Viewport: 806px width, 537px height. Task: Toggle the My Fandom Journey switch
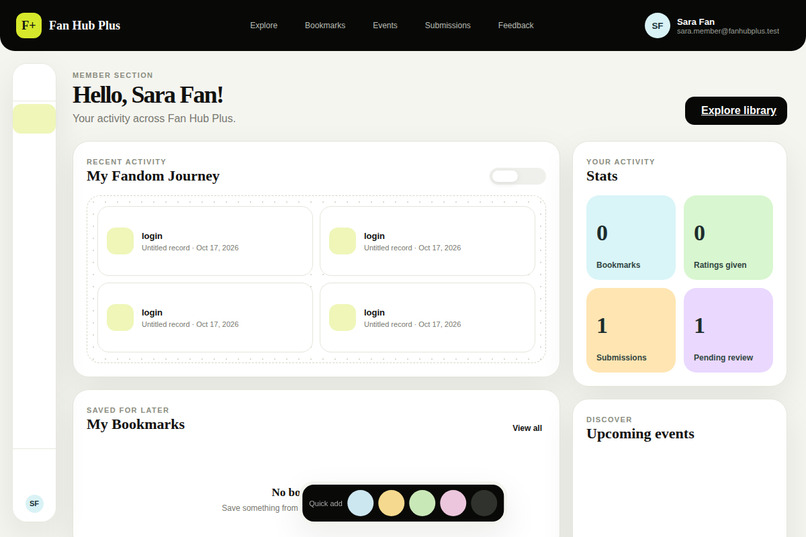pyautogui.click(x=518, y=176)
